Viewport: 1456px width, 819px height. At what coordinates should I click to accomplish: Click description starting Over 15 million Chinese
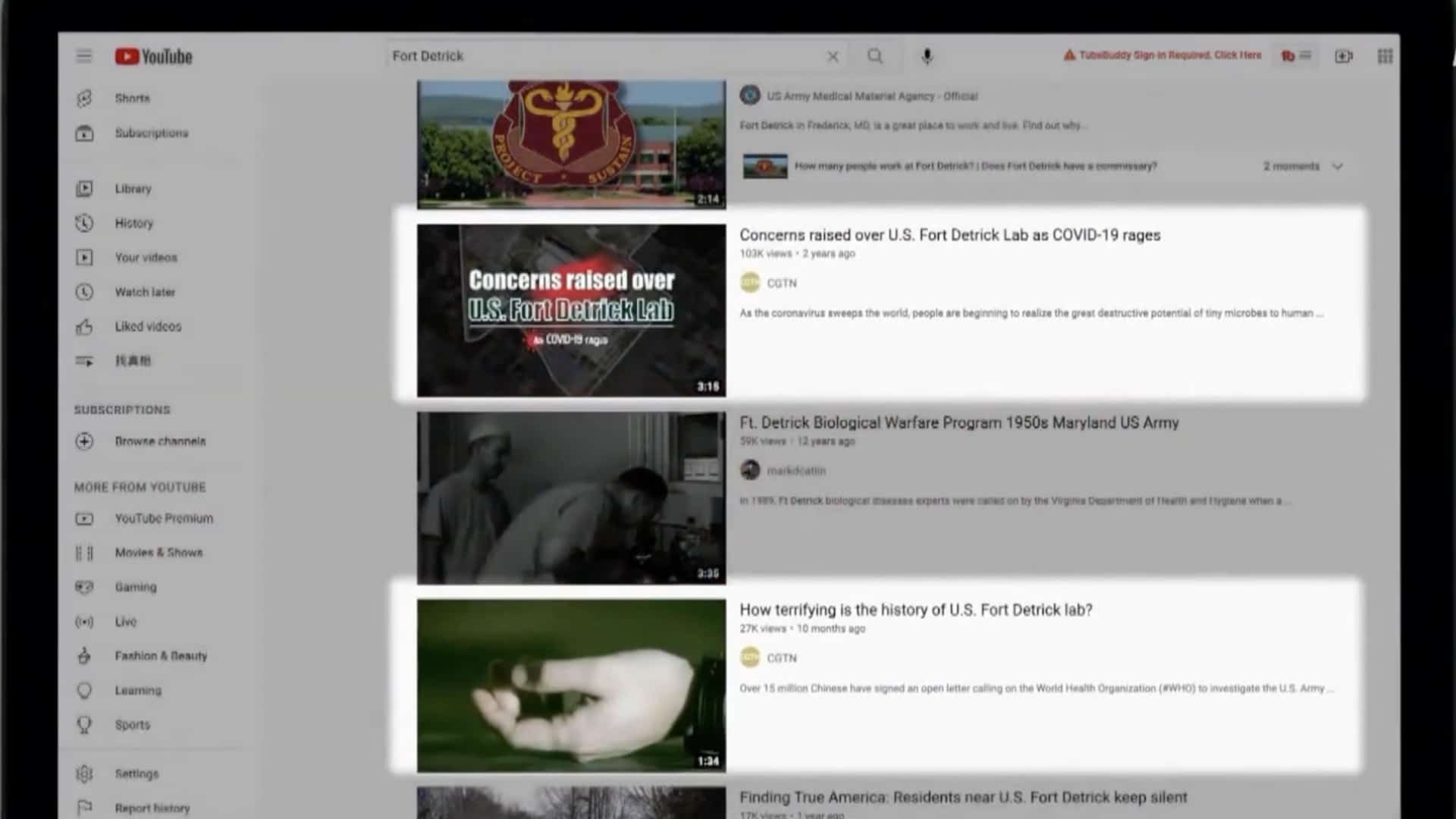pos(1037,689)
